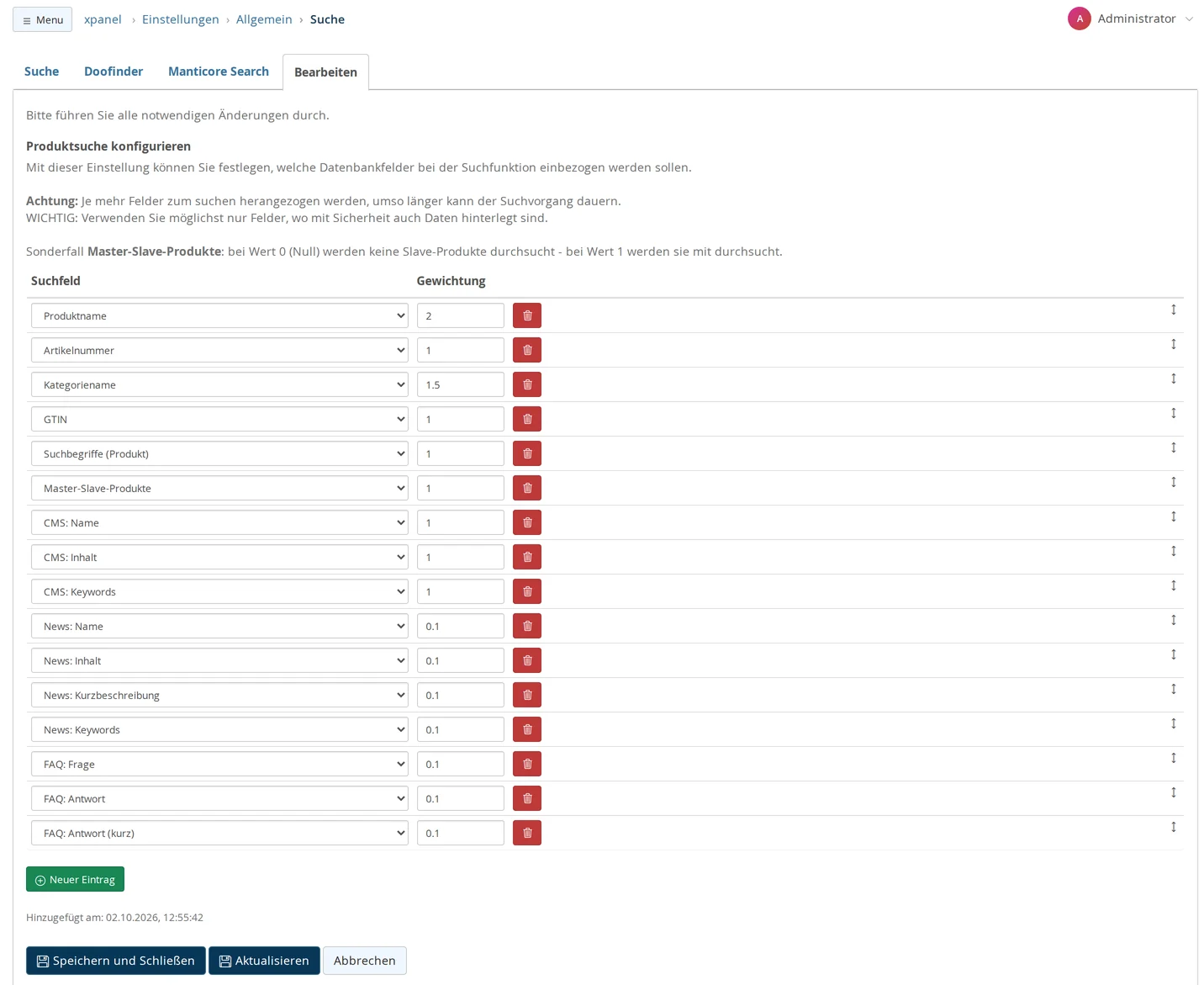Viewport: 1204px width, 985px height.
Task: Open the Artikelnummer field dropdown
Action: (x=219, y=350)
